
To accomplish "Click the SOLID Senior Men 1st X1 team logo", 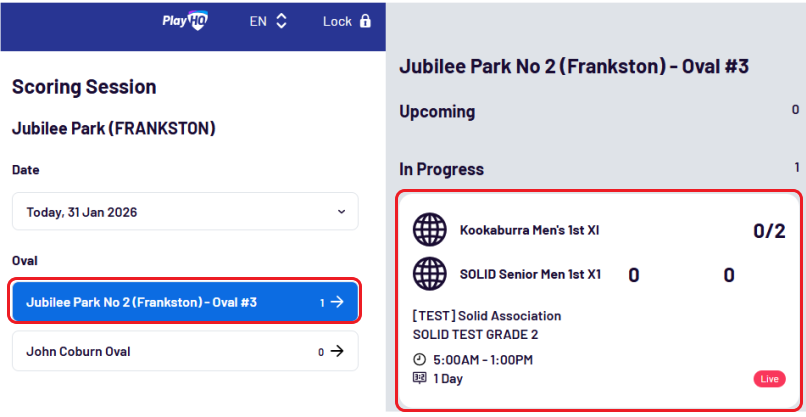I will (x=429, y=273).
